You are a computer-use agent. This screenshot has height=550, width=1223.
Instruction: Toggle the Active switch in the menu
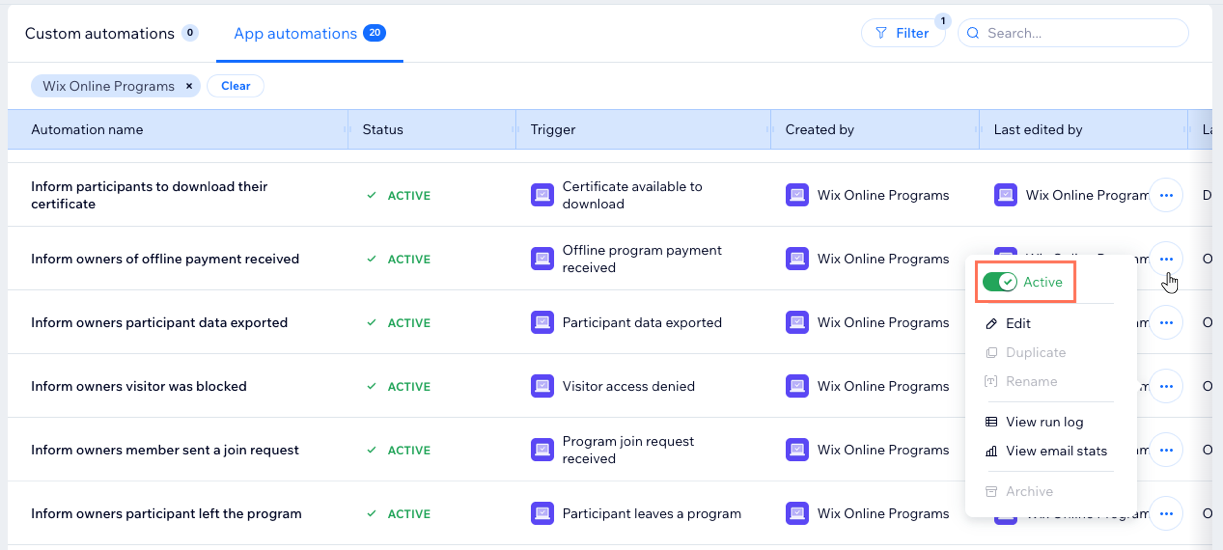click(1000, 282)
